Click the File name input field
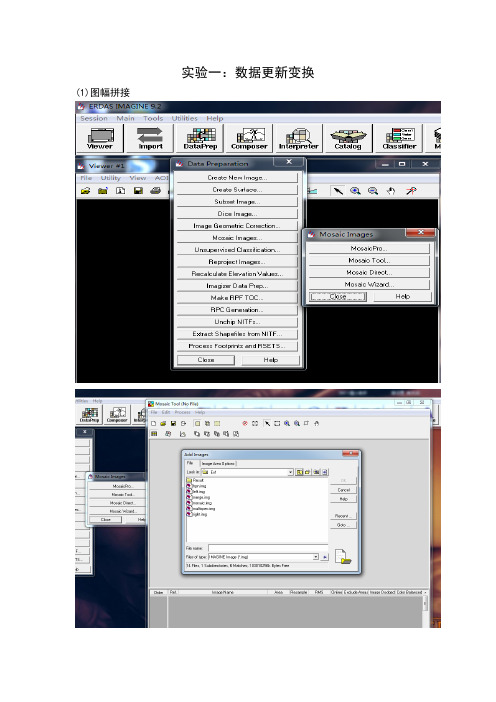Viewport: 496px width, 702px height. tap(268, 548)
